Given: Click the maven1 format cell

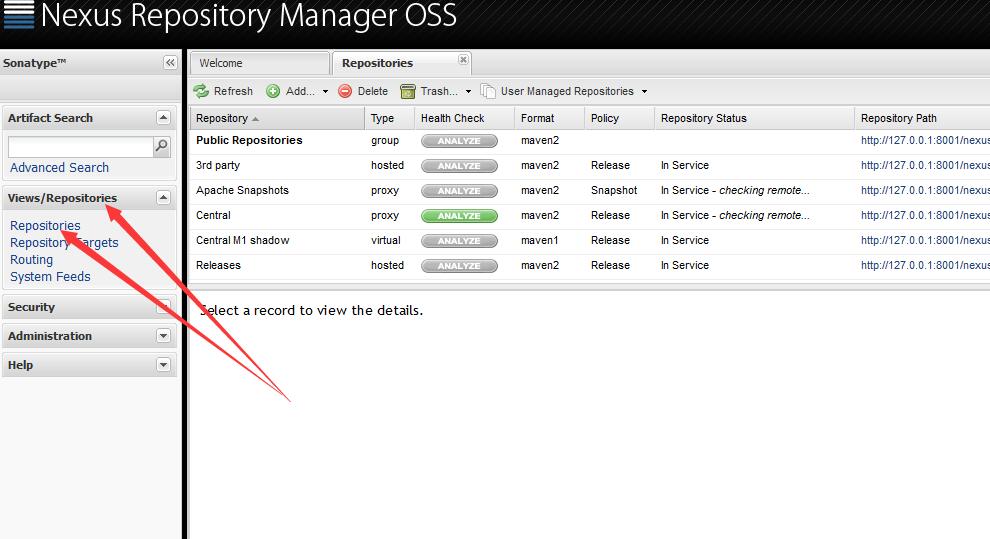Looking at the screenshot, I should click(x=540, y=240).
